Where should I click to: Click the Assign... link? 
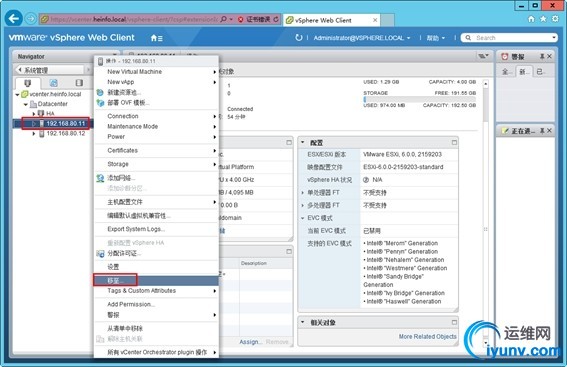(x=250, y=342)
